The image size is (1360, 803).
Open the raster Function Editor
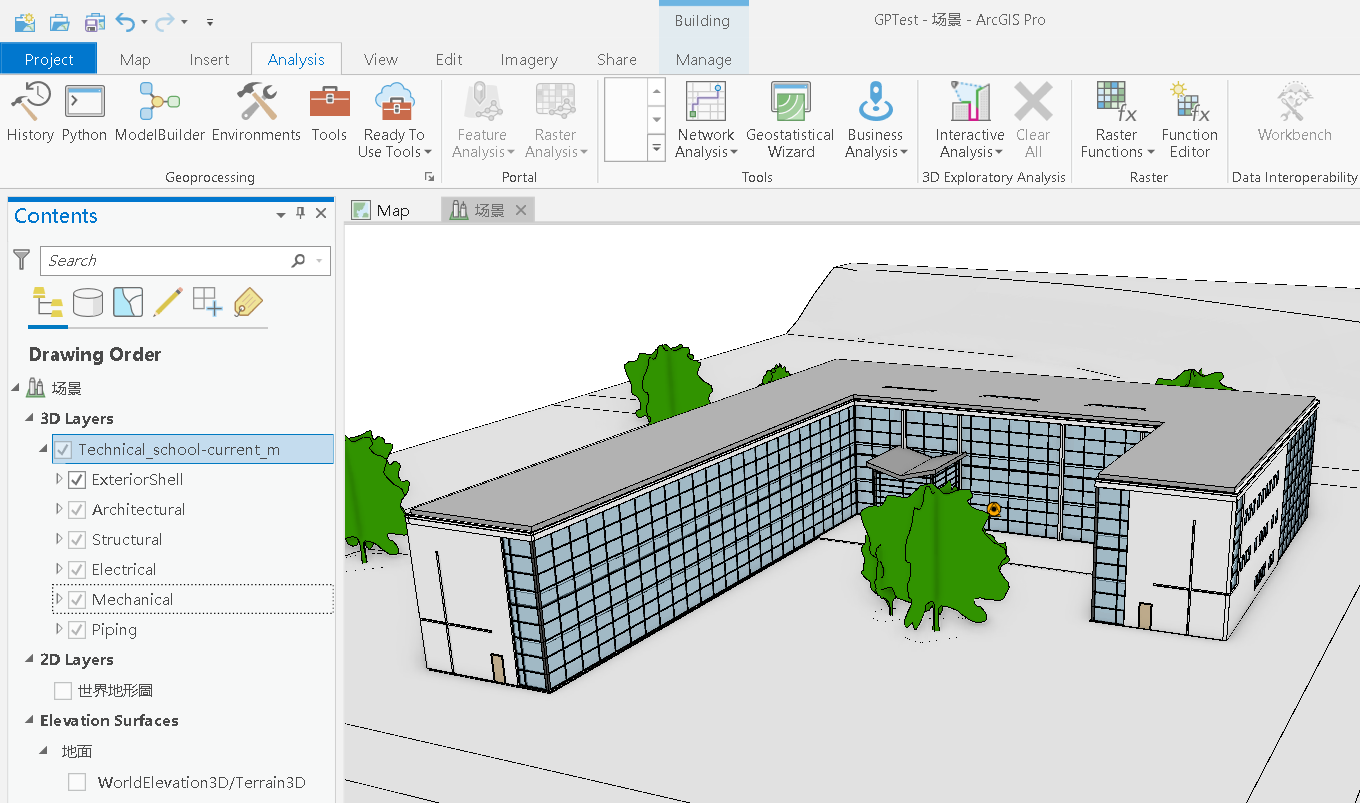(1189, 118)
